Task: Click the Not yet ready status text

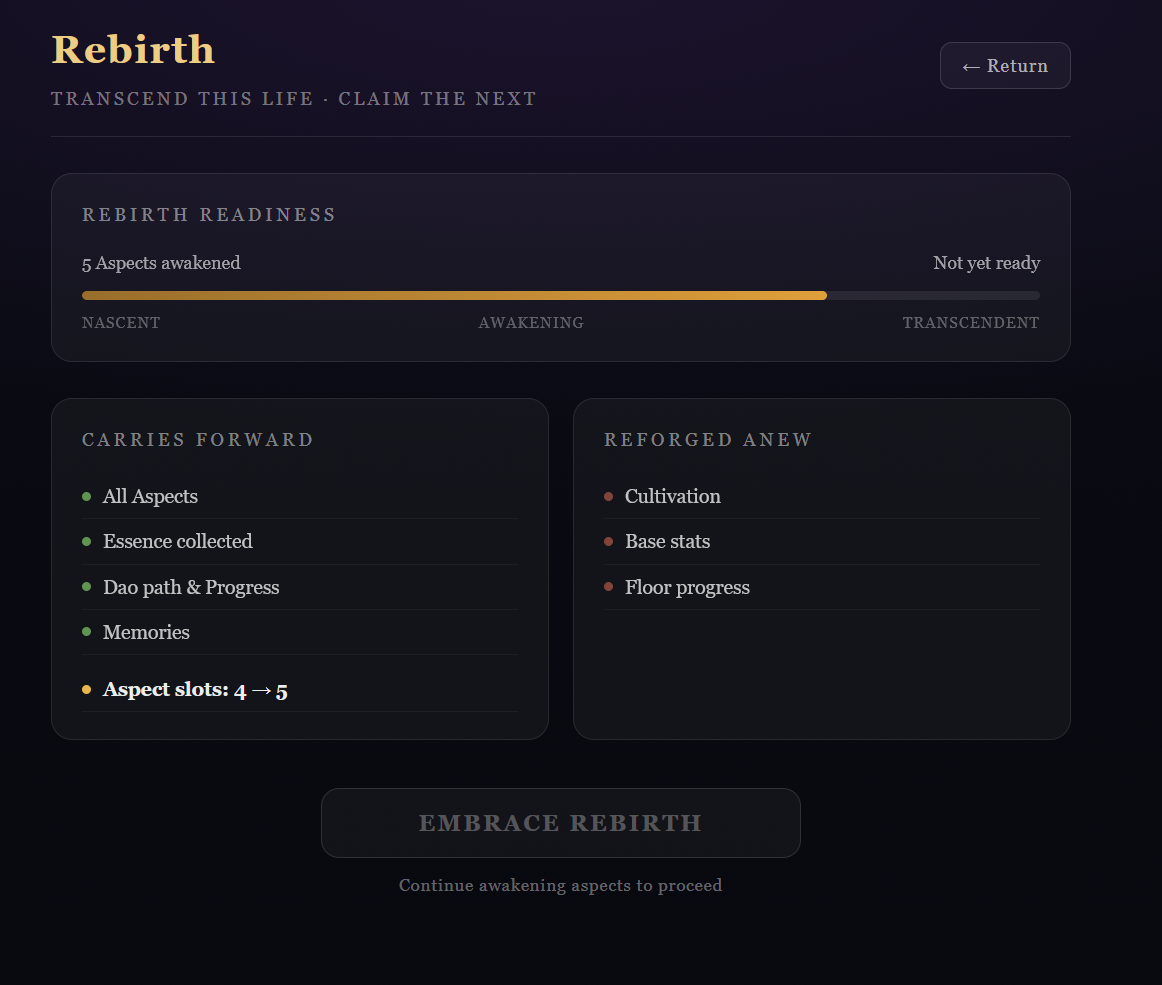Action: (986, 263)
